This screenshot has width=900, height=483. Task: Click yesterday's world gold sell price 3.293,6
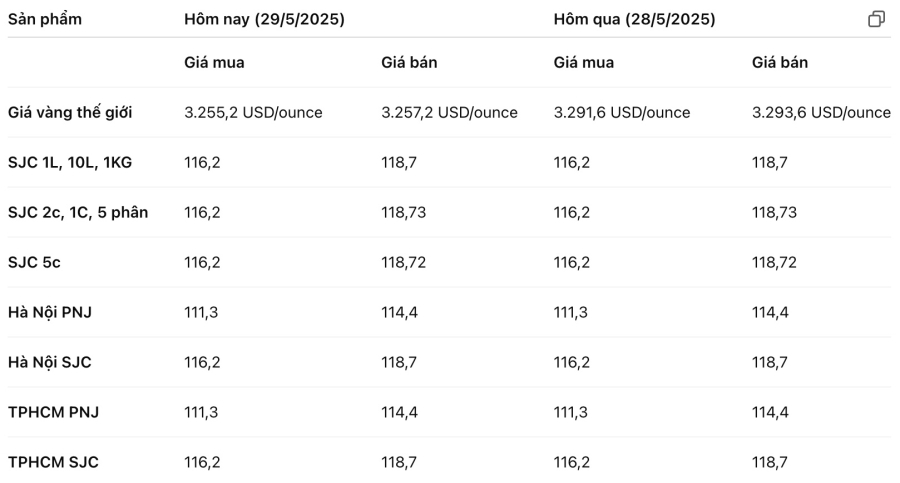(x=821, y=112)
